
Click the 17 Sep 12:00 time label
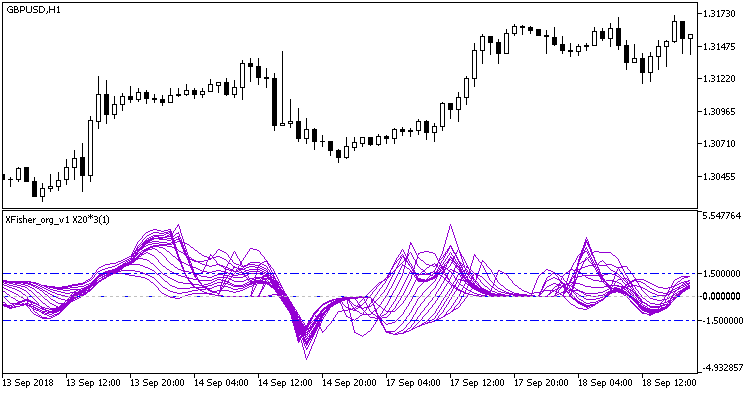(x=477, y=383)
